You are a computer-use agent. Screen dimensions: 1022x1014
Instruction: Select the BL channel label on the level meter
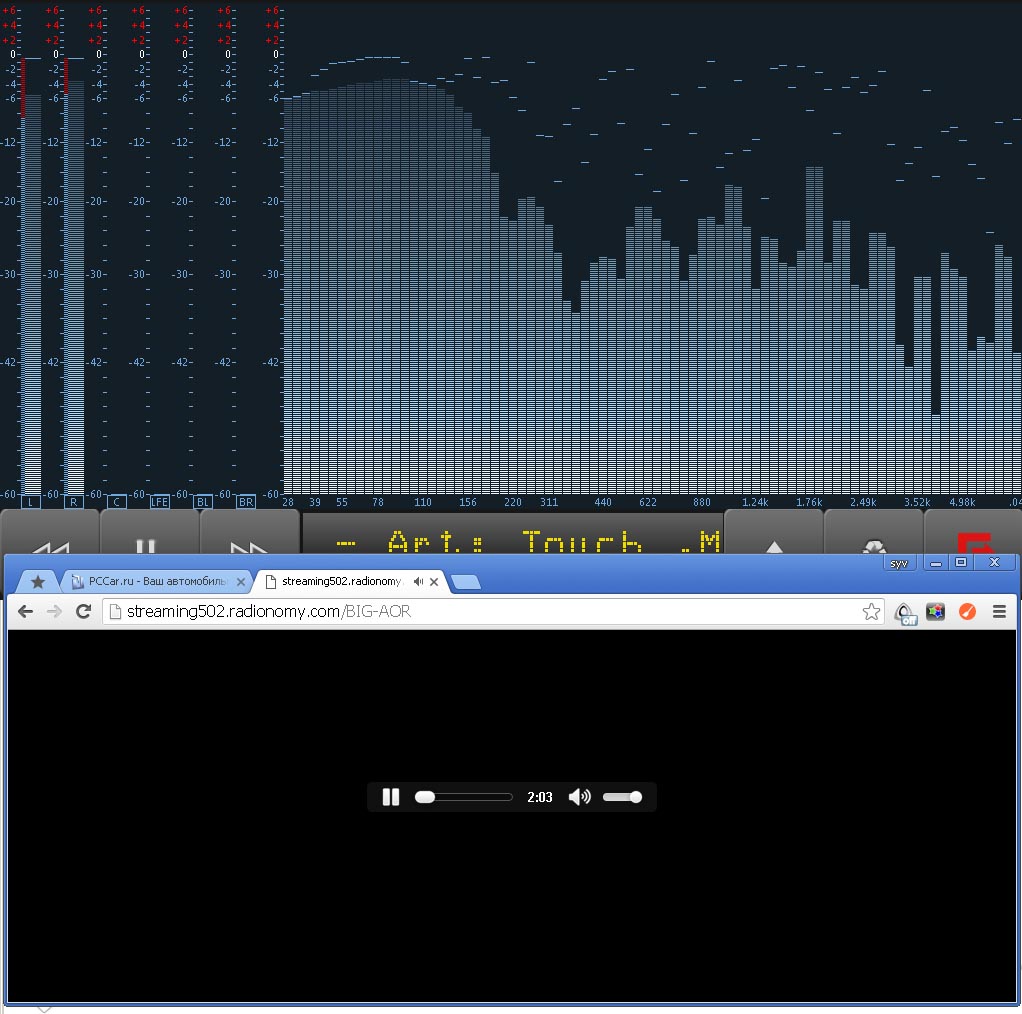click(203, 502)
